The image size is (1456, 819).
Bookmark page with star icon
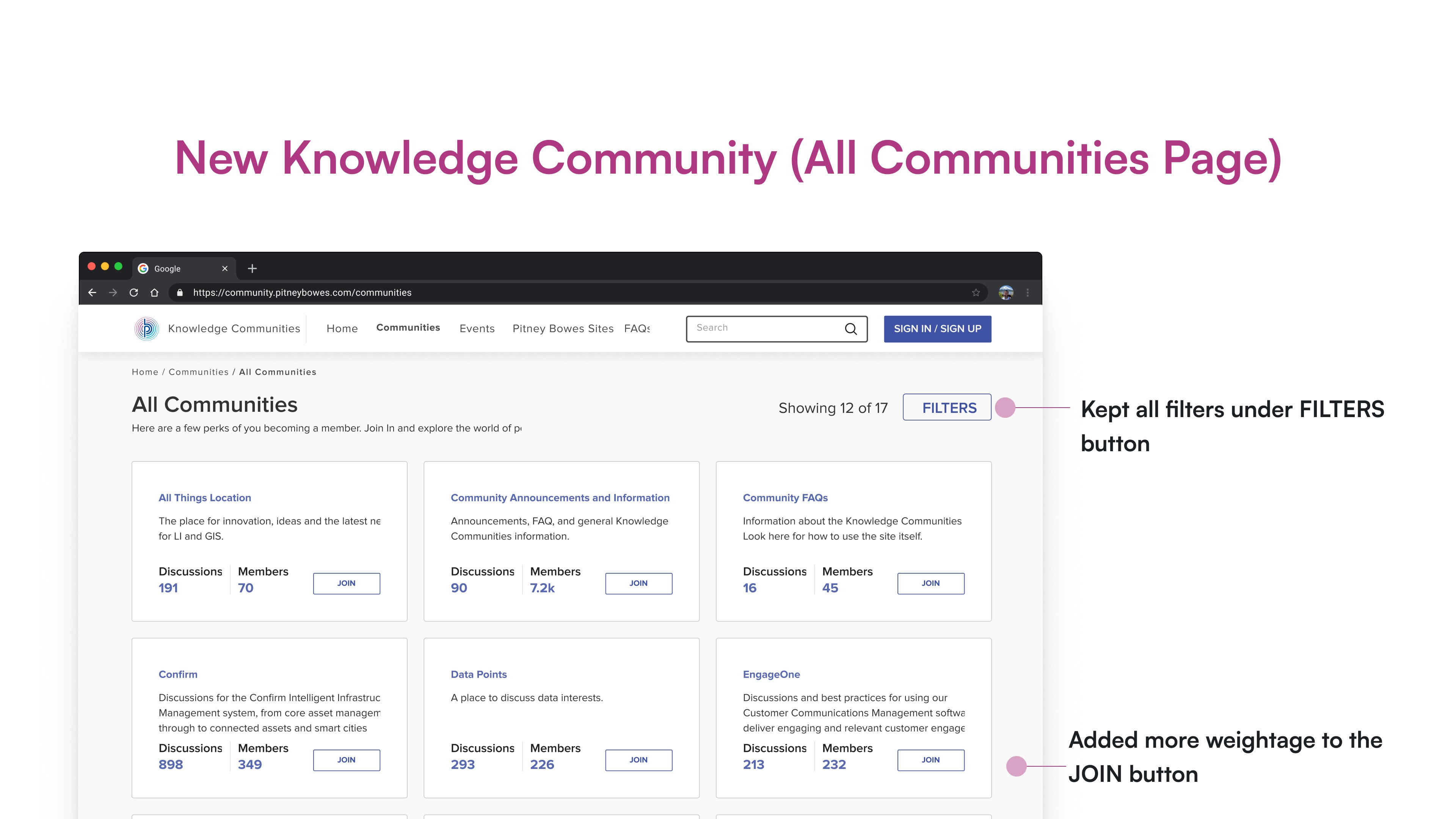[976, 292]
